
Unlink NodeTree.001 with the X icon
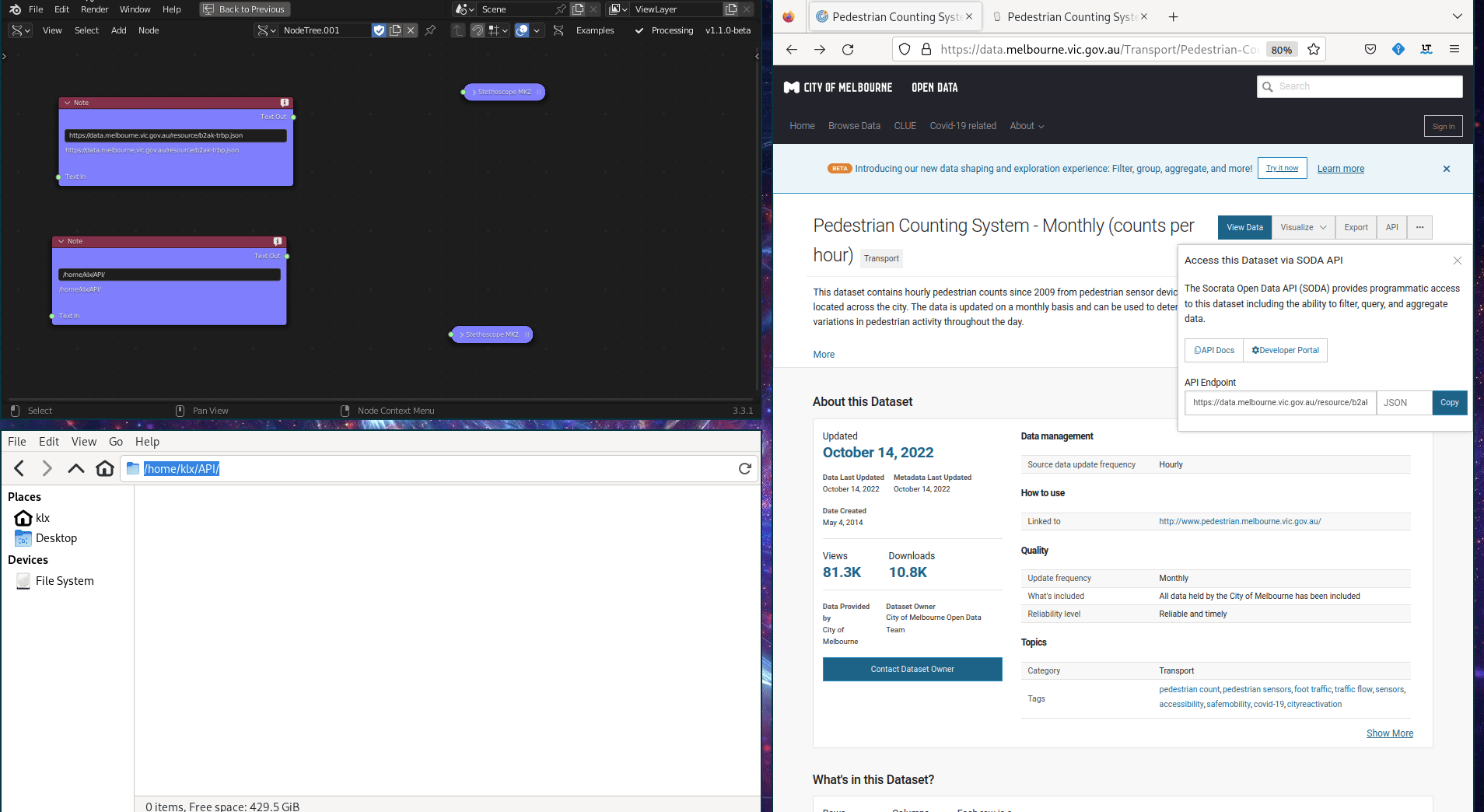click(411, 30)
